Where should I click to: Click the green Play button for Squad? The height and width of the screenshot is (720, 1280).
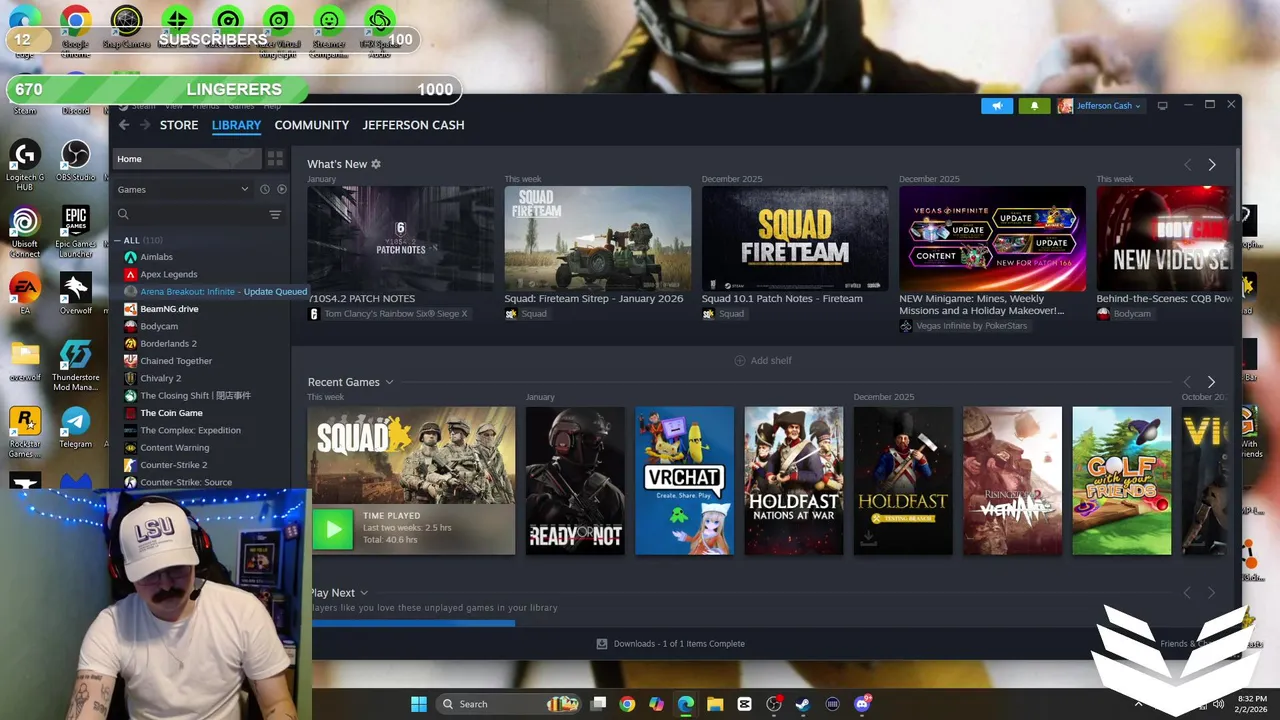333,530
